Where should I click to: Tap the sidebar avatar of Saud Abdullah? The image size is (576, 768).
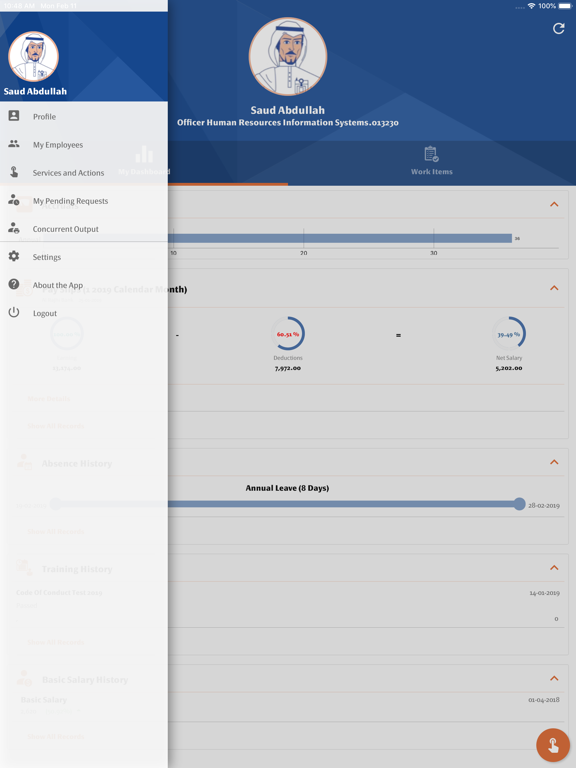[x=33, y=56]
